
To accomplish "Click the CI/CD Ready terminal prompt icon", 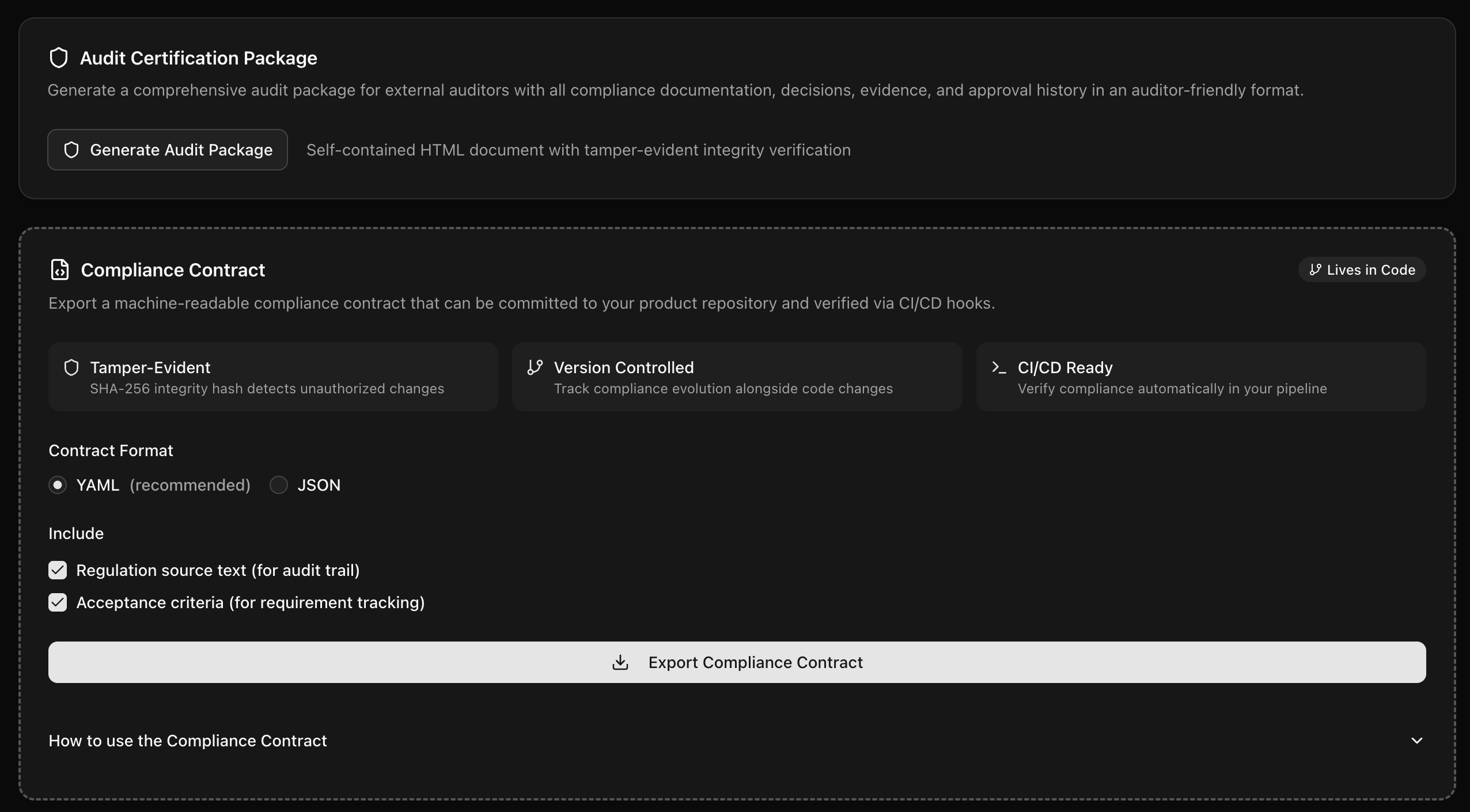I will (999, 367).
